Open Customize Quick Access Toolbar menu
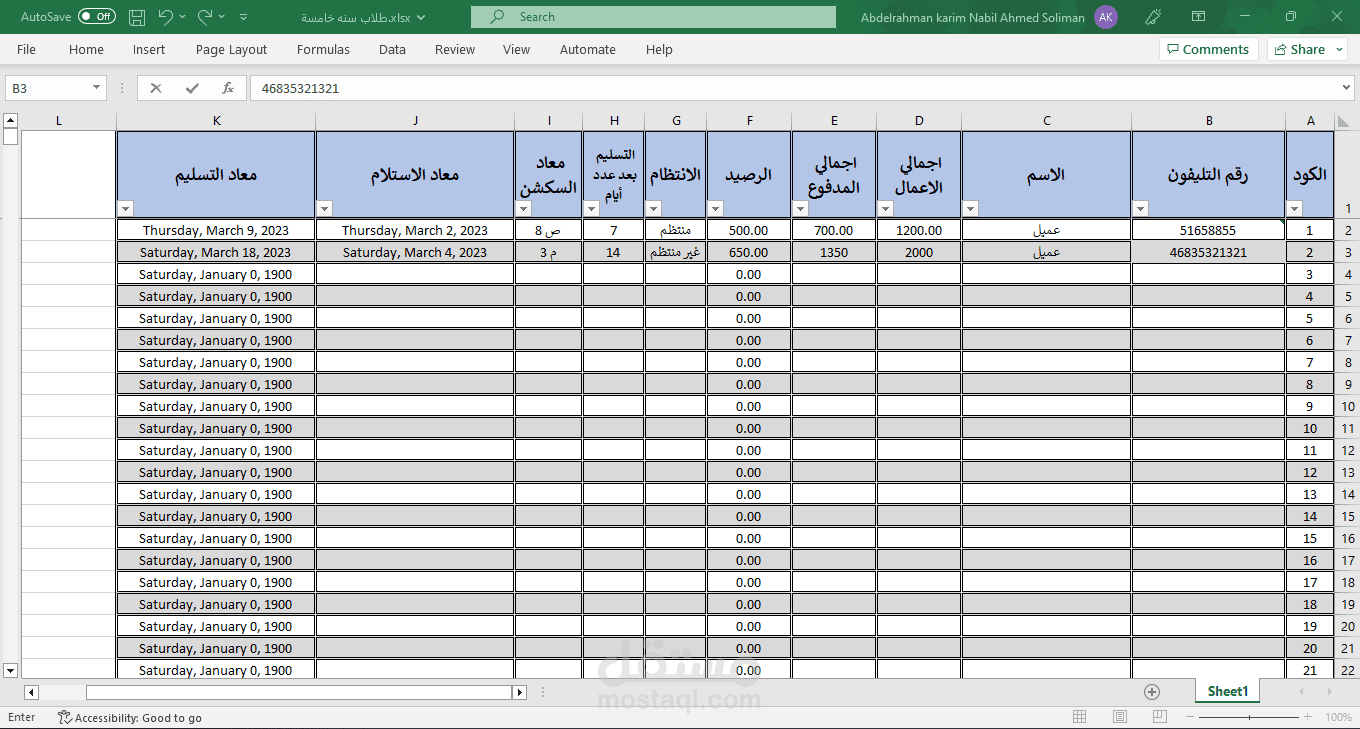 pyautogui.click(x=243, y=17)
